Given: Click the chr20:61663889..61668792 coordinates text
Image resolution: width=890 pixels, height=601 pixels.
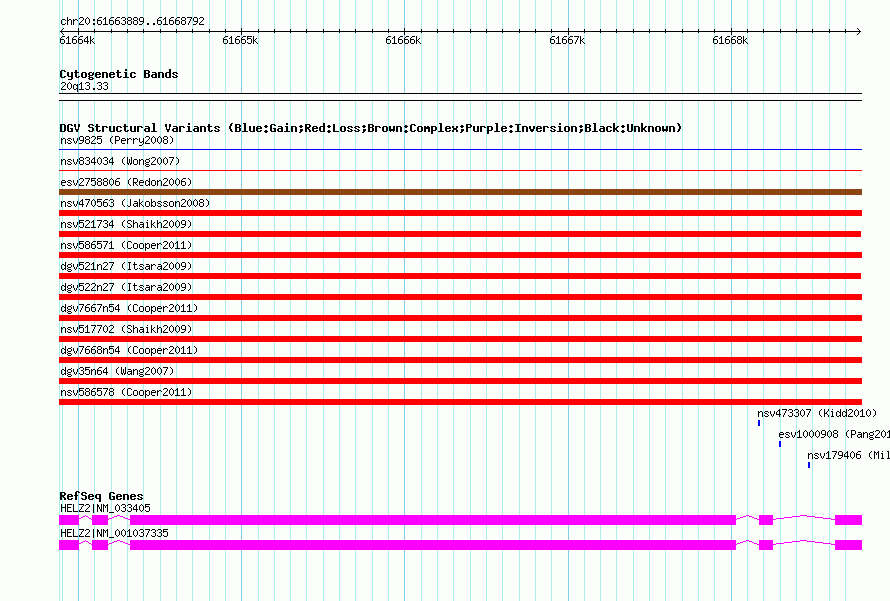Looking at the screenshot, I should click(132, 22).
